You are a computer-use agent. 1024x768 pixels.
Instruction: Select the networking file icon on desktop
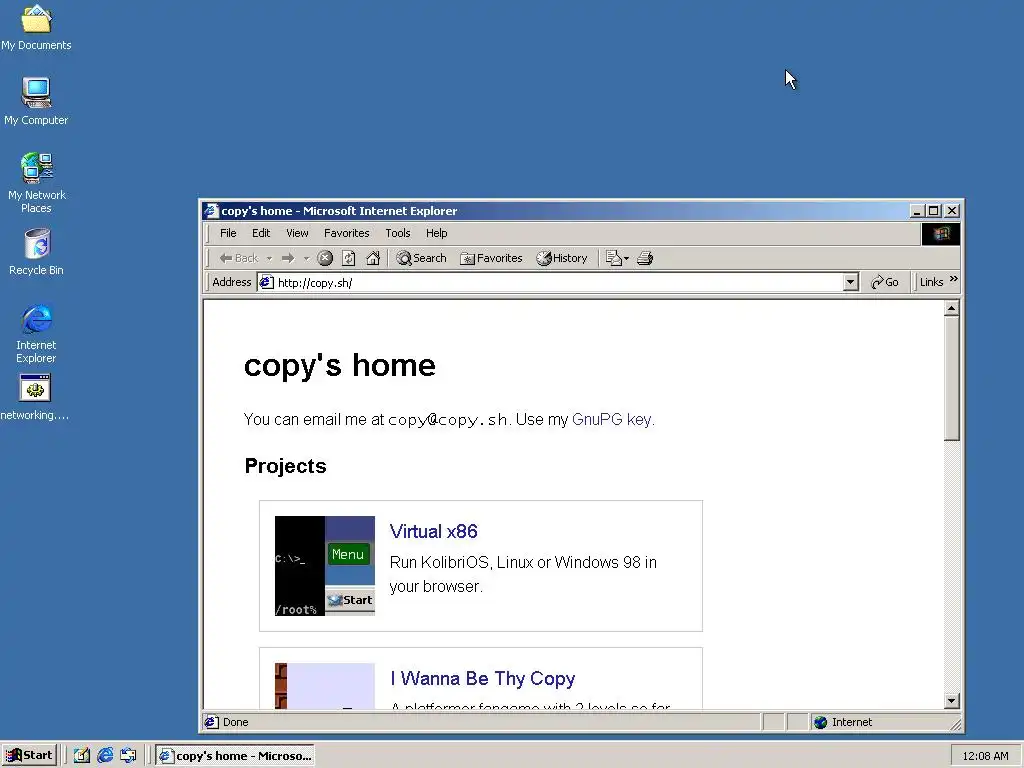[35, 398]
